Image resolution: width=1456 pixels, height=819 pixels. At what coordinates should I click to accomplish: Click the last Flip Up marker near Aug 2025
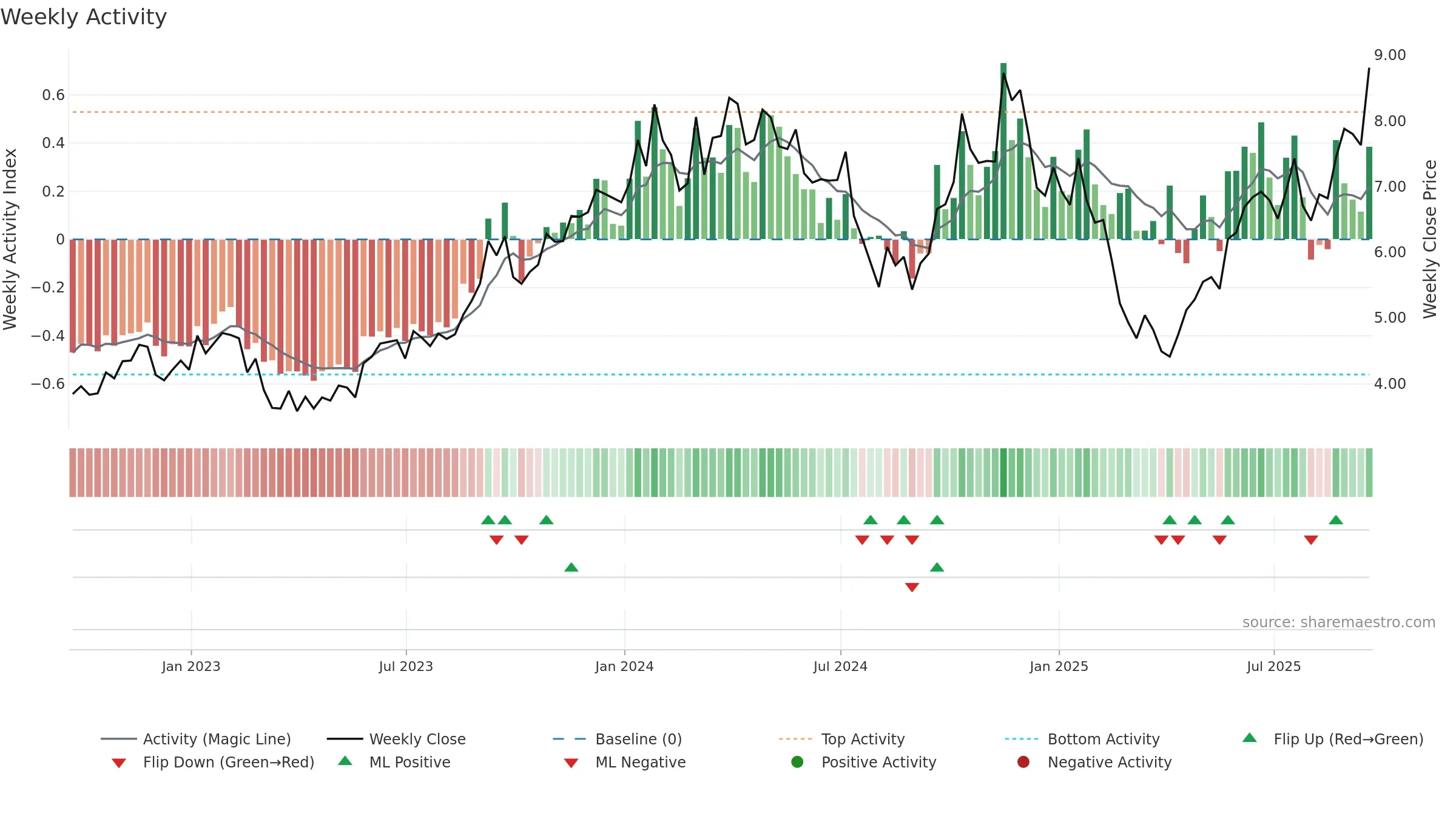coord(1336,520)
